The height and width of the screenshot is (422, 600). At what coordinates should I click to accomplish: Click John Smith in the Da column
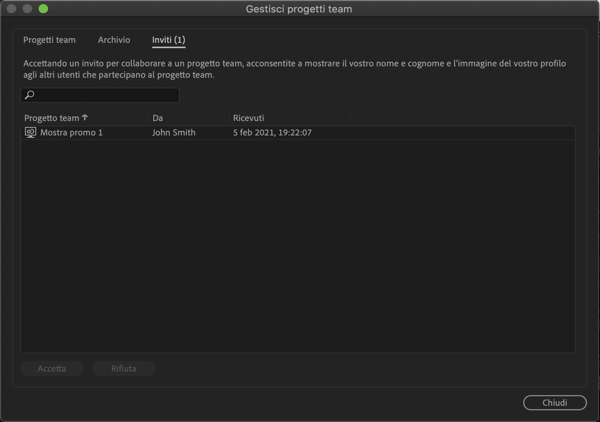(x=174, y=132)
